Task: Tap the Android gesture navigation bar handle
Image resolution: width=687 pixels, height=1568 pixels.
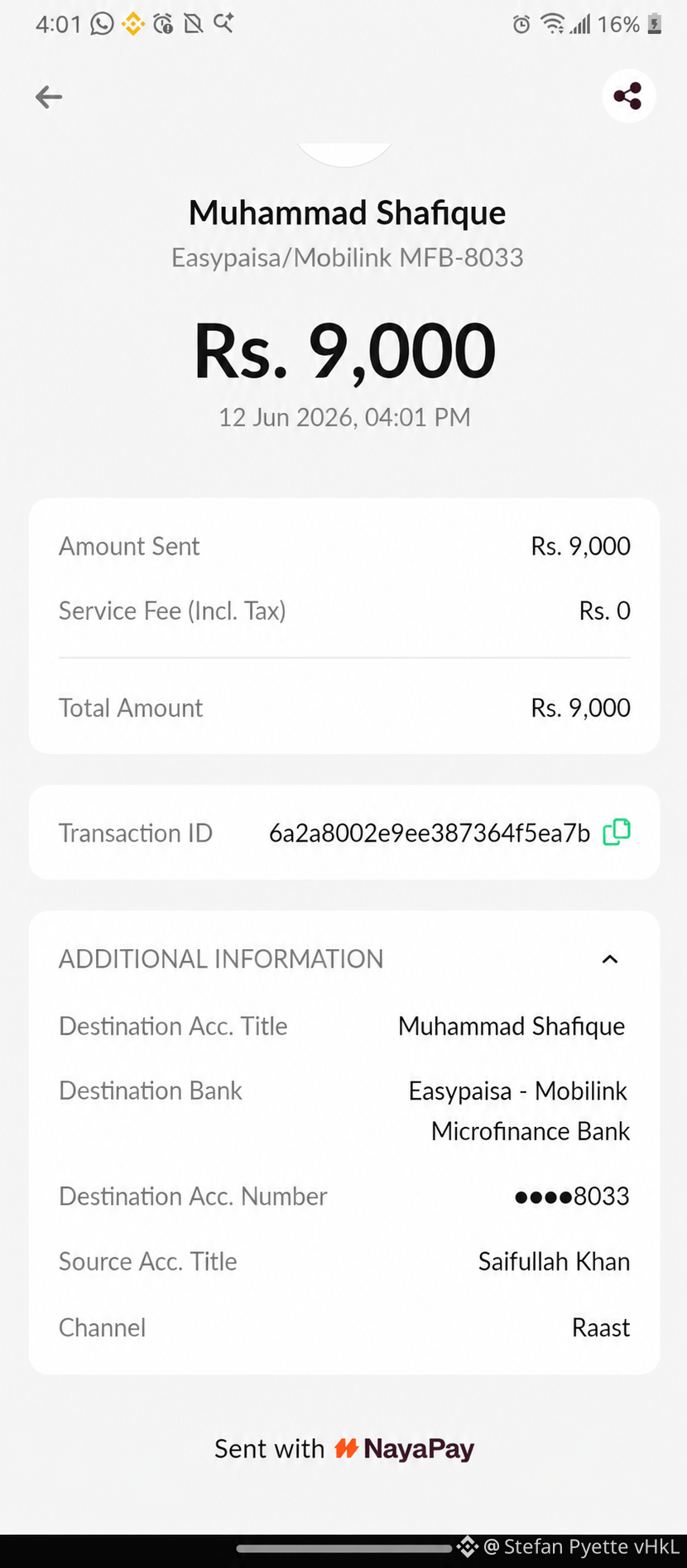Action: (343, 1548)
